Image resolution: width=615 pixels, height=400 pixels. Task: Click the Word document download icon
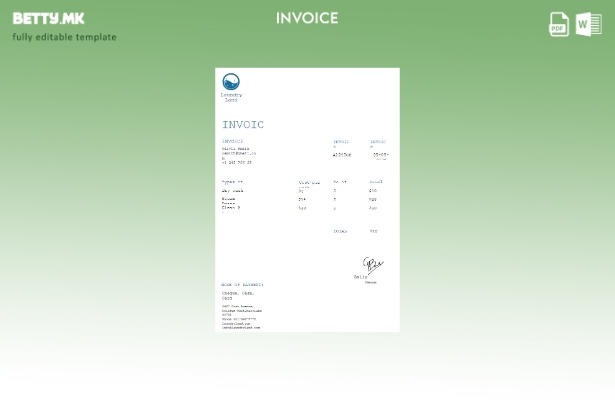(589, 23)
